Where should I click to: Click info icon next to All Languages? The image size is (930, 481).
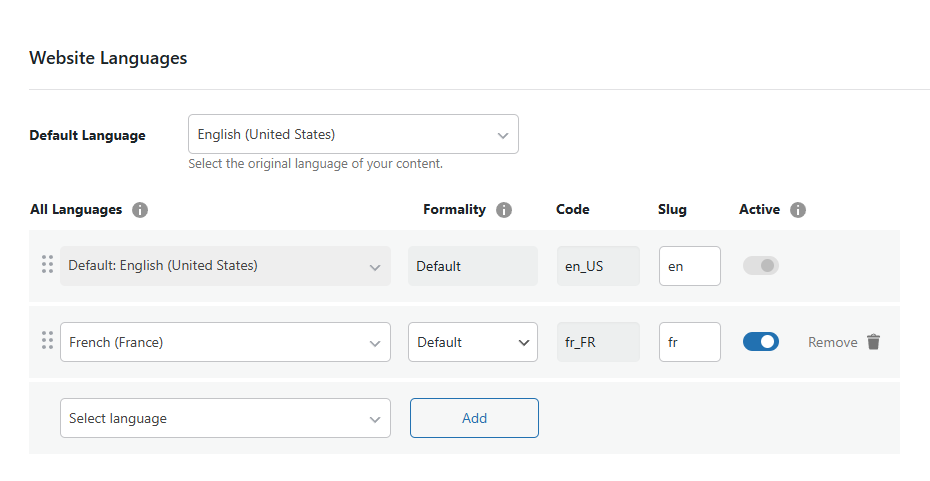tap(140, 210)
